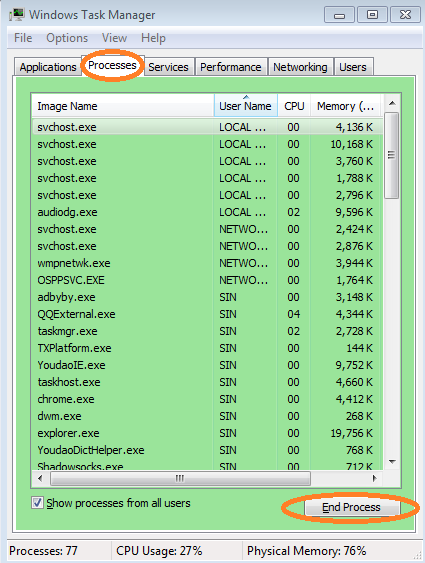Maximize the Task Manager window
The image size is (425, 563).
pyautogui.click(x=372, y=15)
